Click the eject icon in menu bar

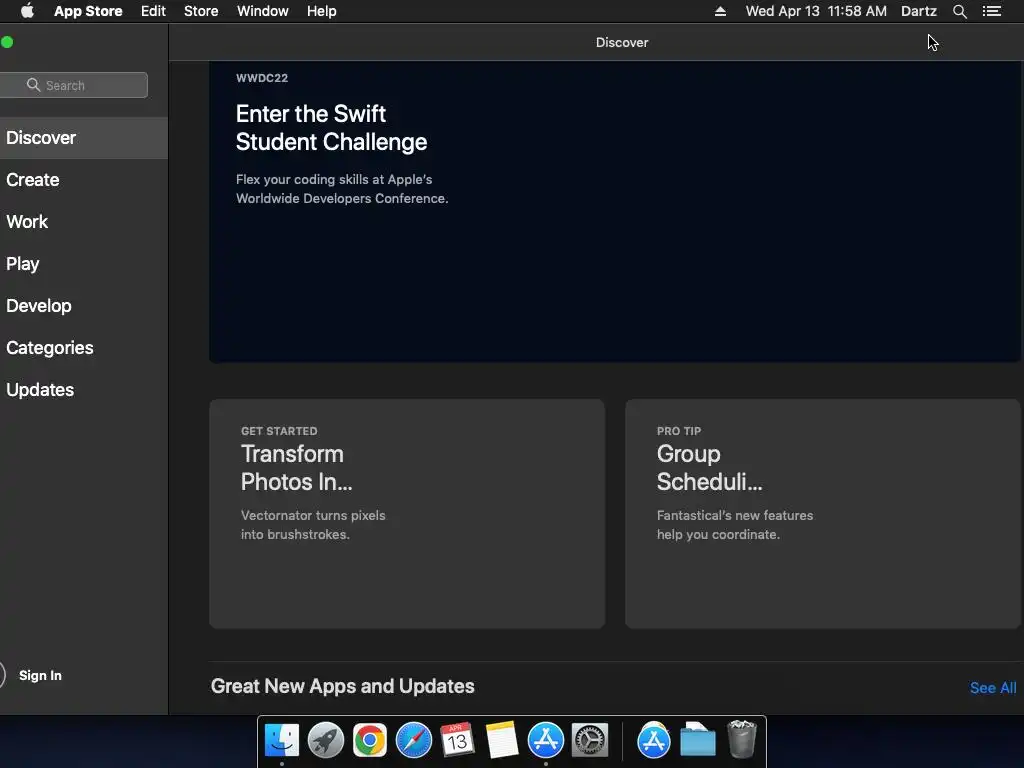coord(720,11)
